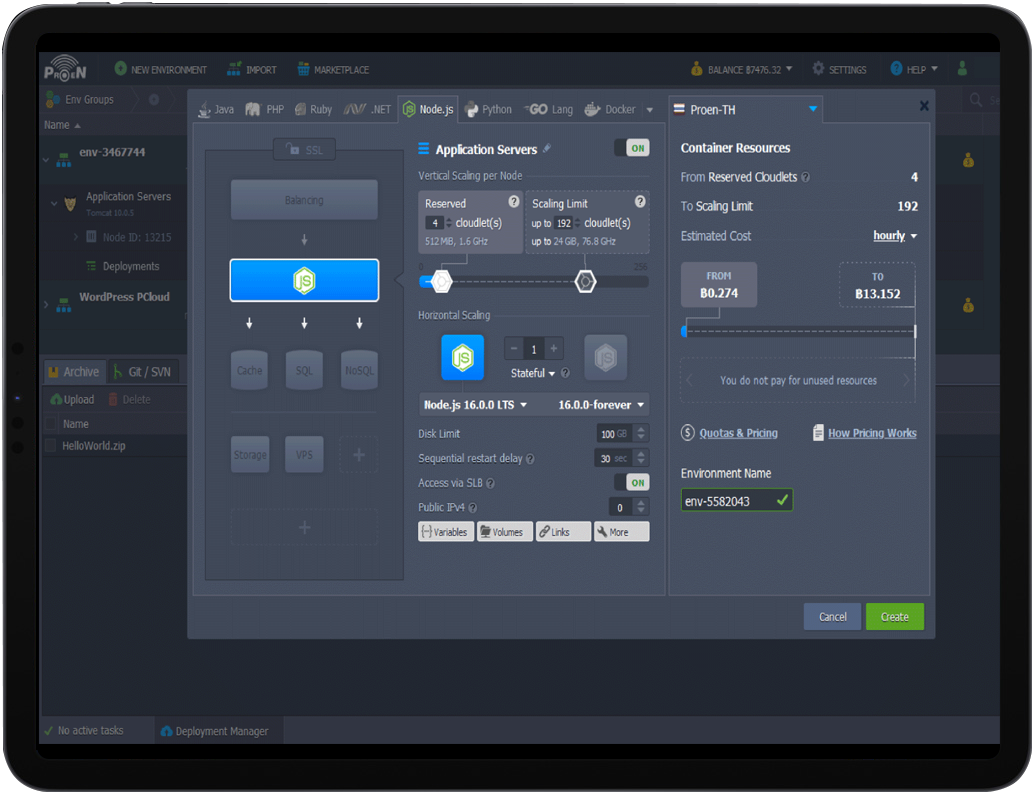Open the Git / SVN tab
1034x794 pixels.
click(x=142, y=372)
